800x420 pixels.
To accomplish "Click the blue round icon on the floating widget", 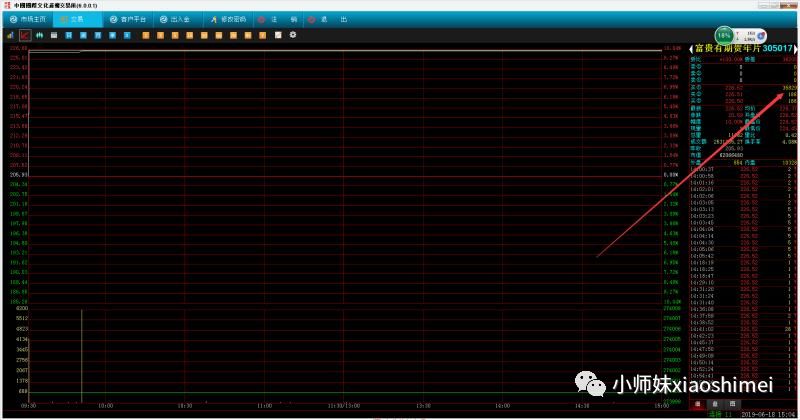I will coord(761,36).
